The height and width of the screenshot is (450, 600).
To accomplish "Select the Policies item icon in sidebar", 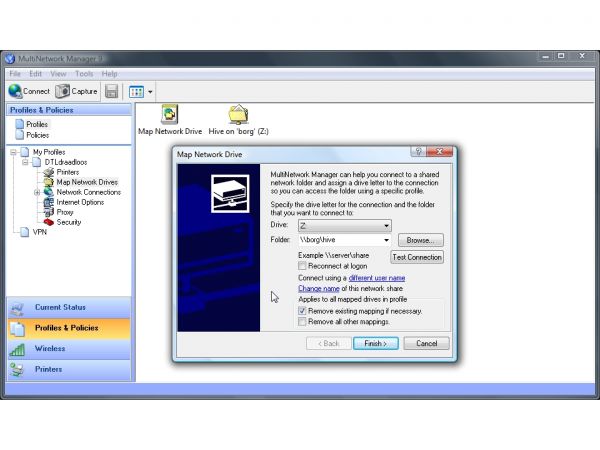I will pos(20,135).
